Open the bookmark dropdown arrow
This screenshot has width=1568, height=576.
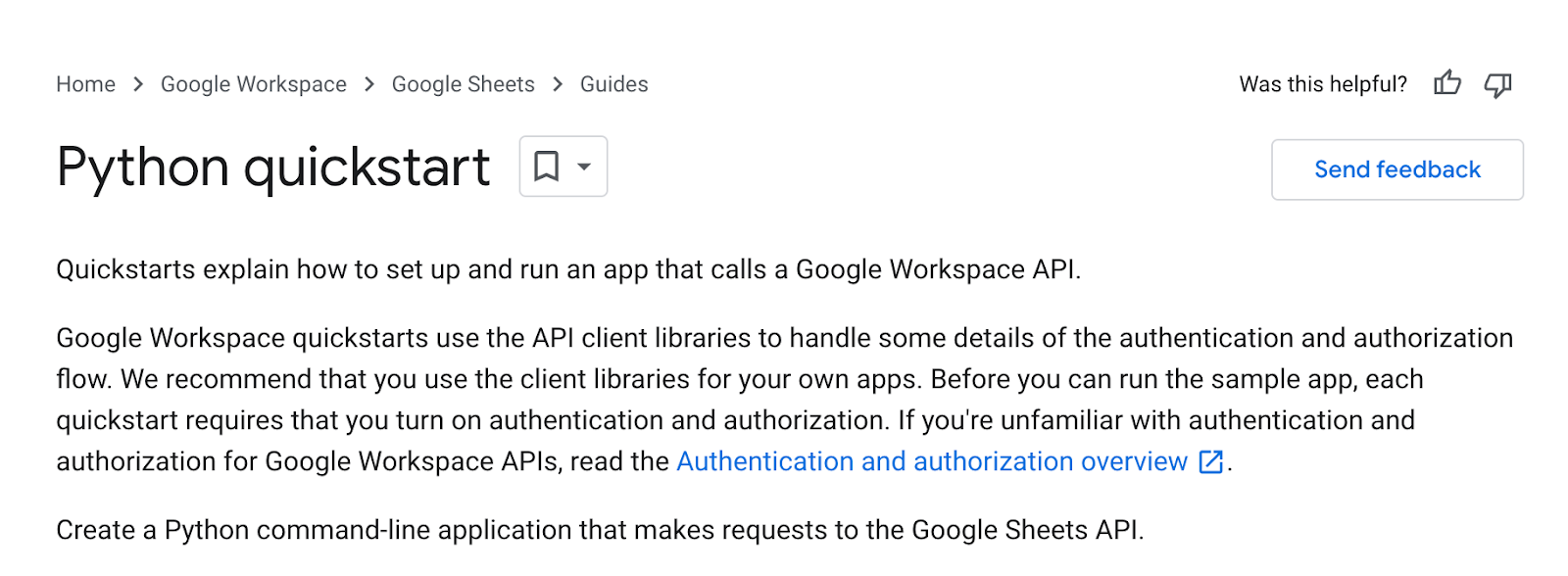click(x=584, y=167)
